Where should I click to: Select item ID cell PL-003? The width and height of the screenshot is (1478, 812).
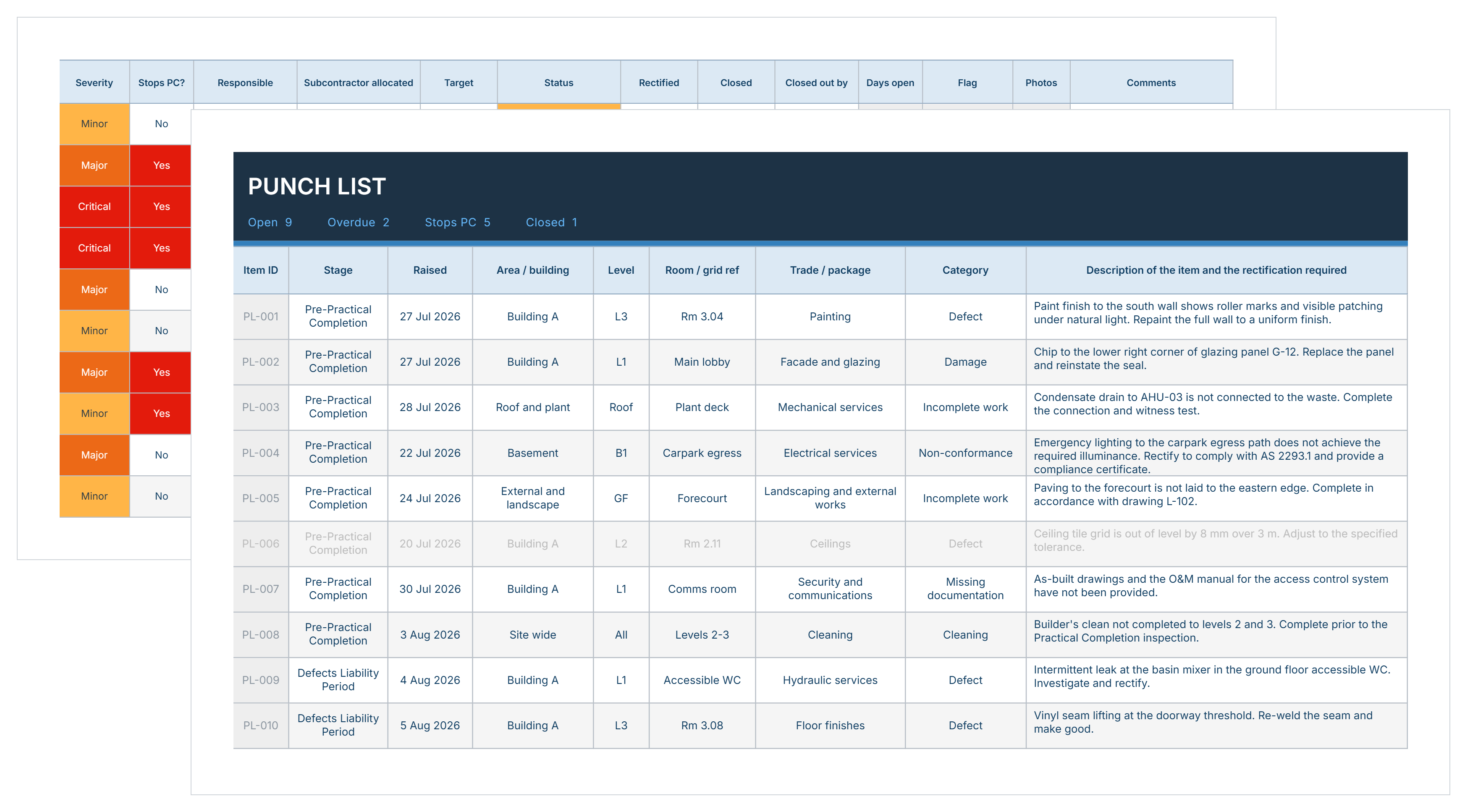pos(260,407)
